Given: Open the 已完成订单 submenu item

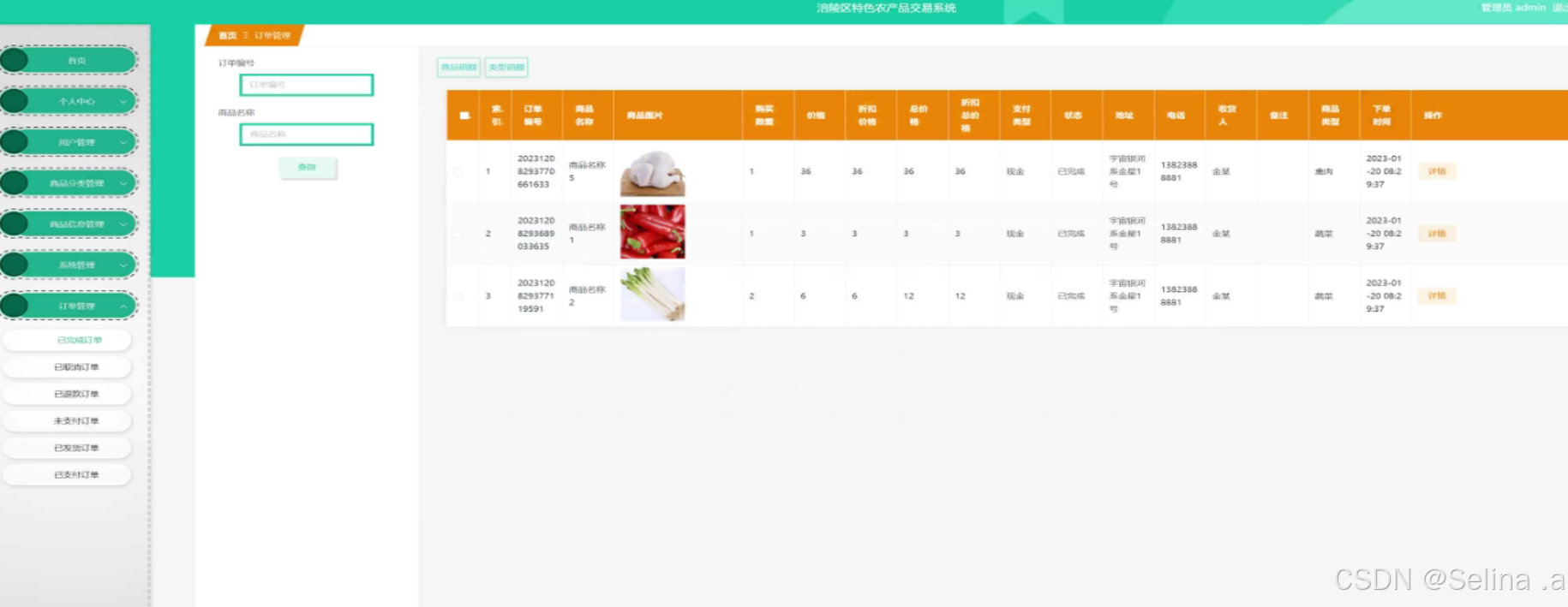Looking at the screenshot, I should (68, 340).
